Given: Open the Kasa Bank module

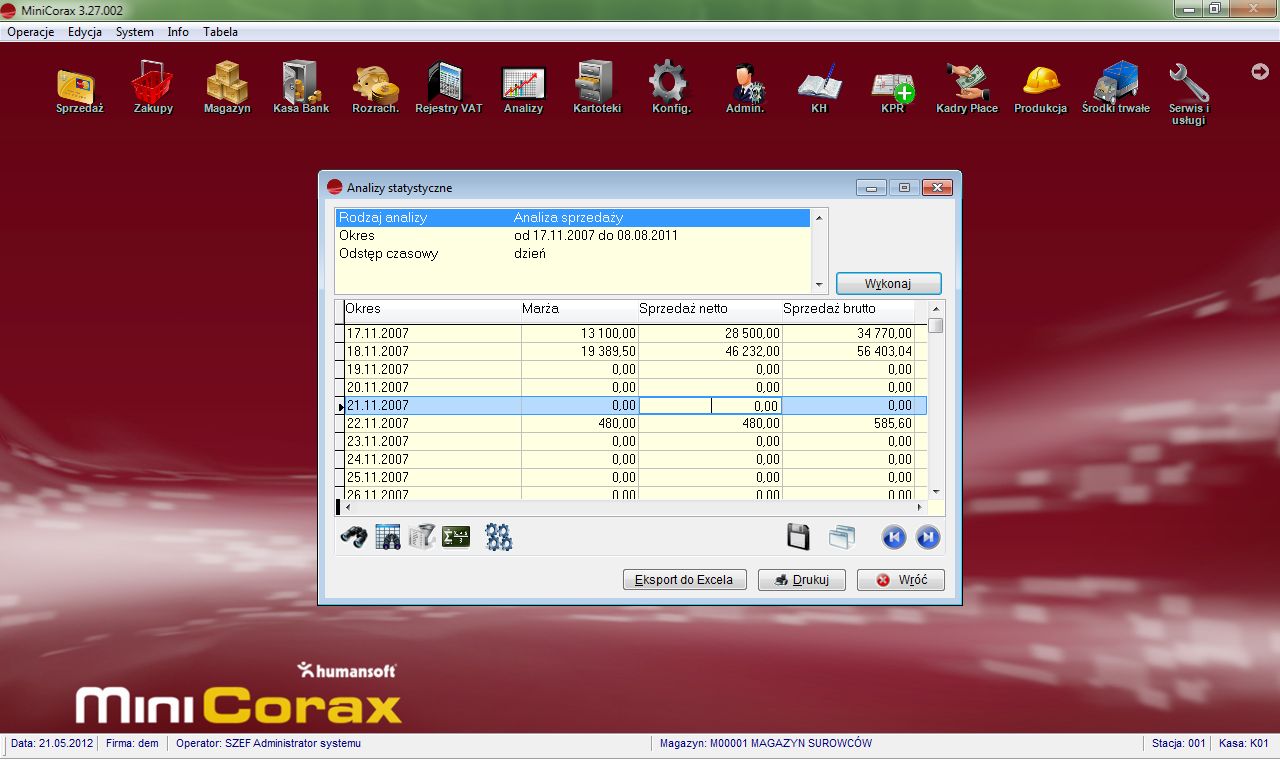Looking at the screenshot, I should pos(301,89).
